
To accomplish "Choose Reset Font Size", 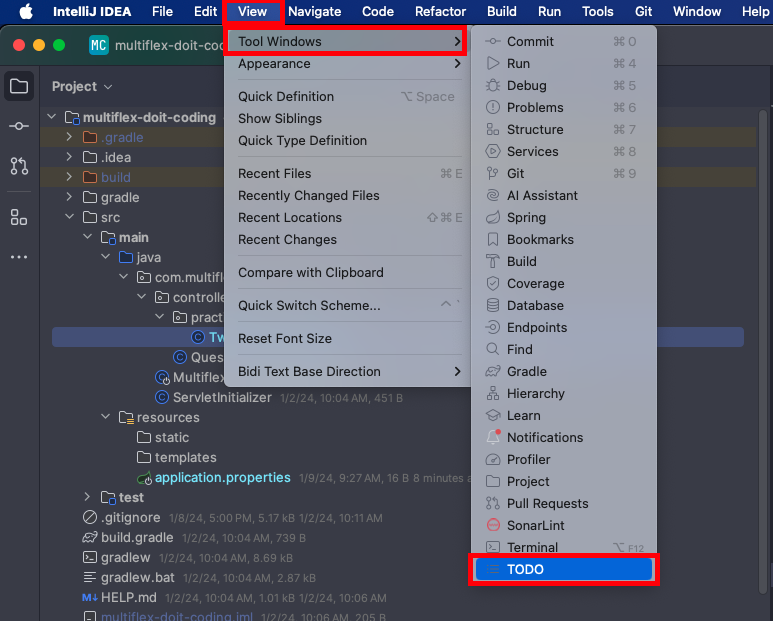I will pos(350,339).
